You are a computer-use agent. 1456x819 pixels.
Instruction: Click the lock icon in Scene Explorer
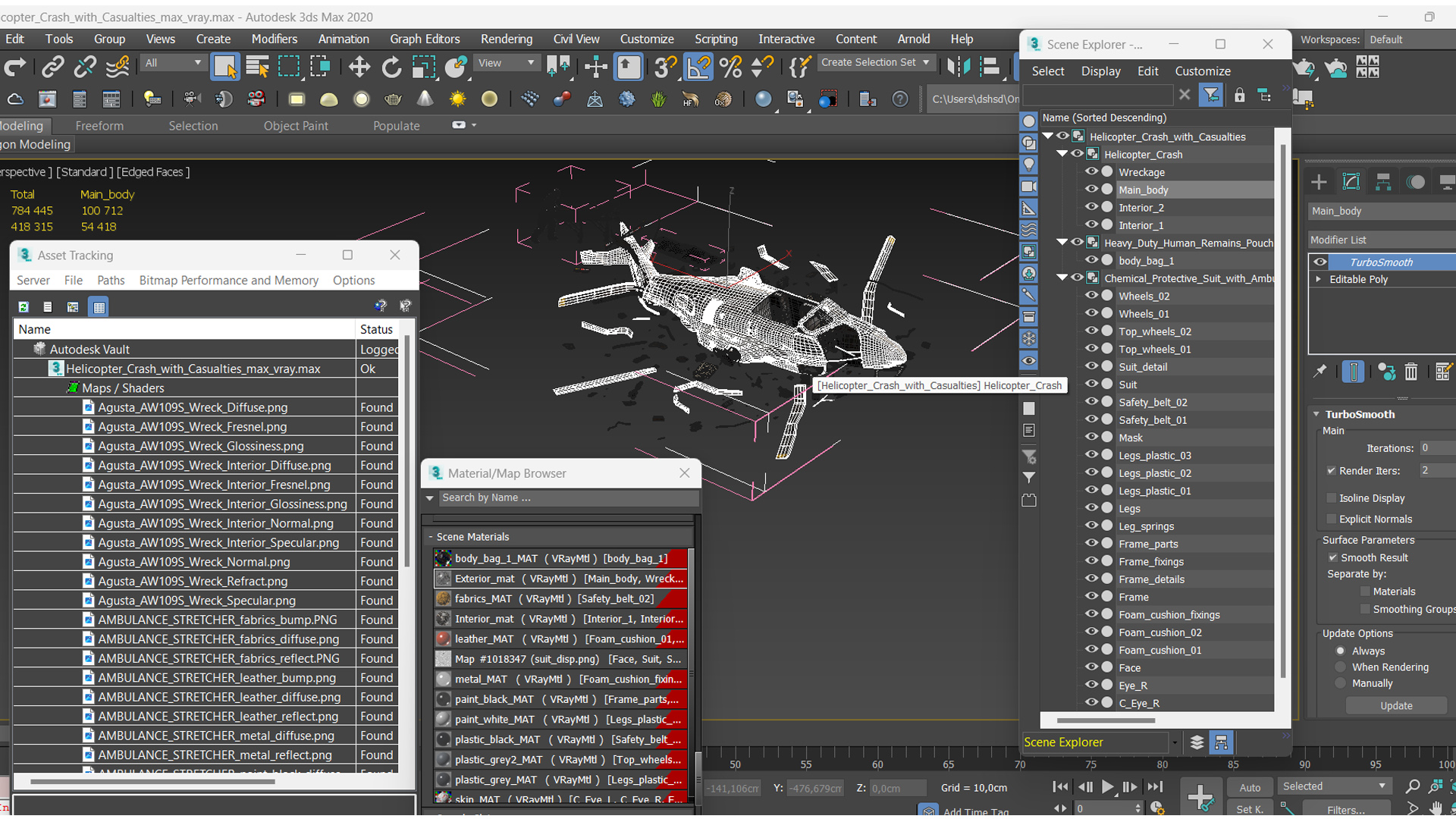click(x=1239, y=96)
